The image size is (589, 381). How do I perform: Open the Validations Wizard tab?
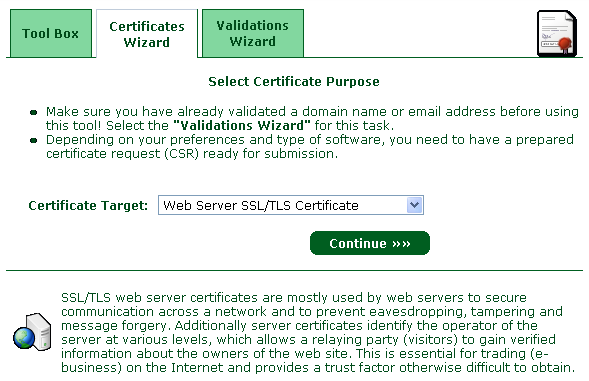click(253, 33)
